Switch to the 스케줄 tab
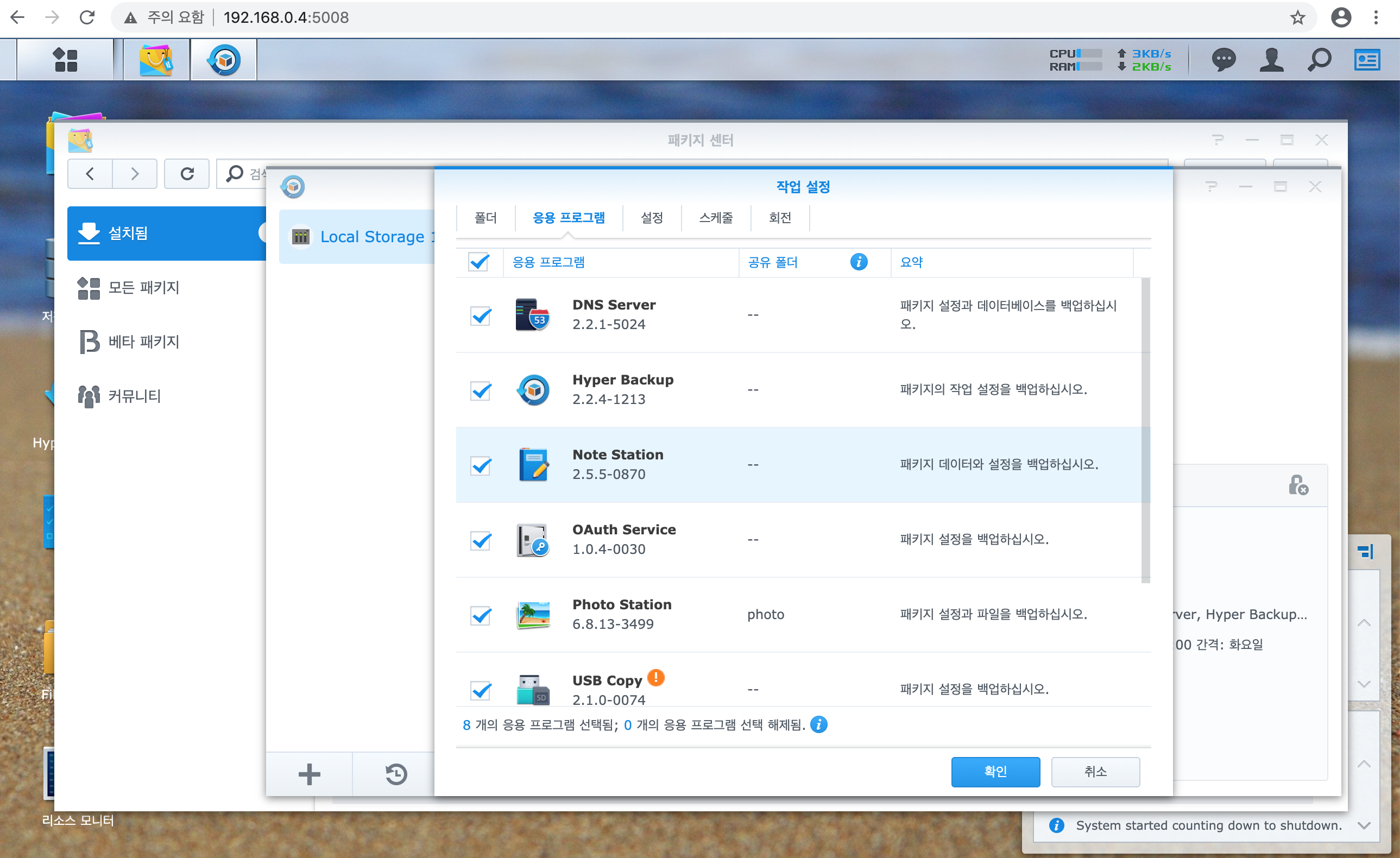1400x858 pixels. tap(715, 218)
